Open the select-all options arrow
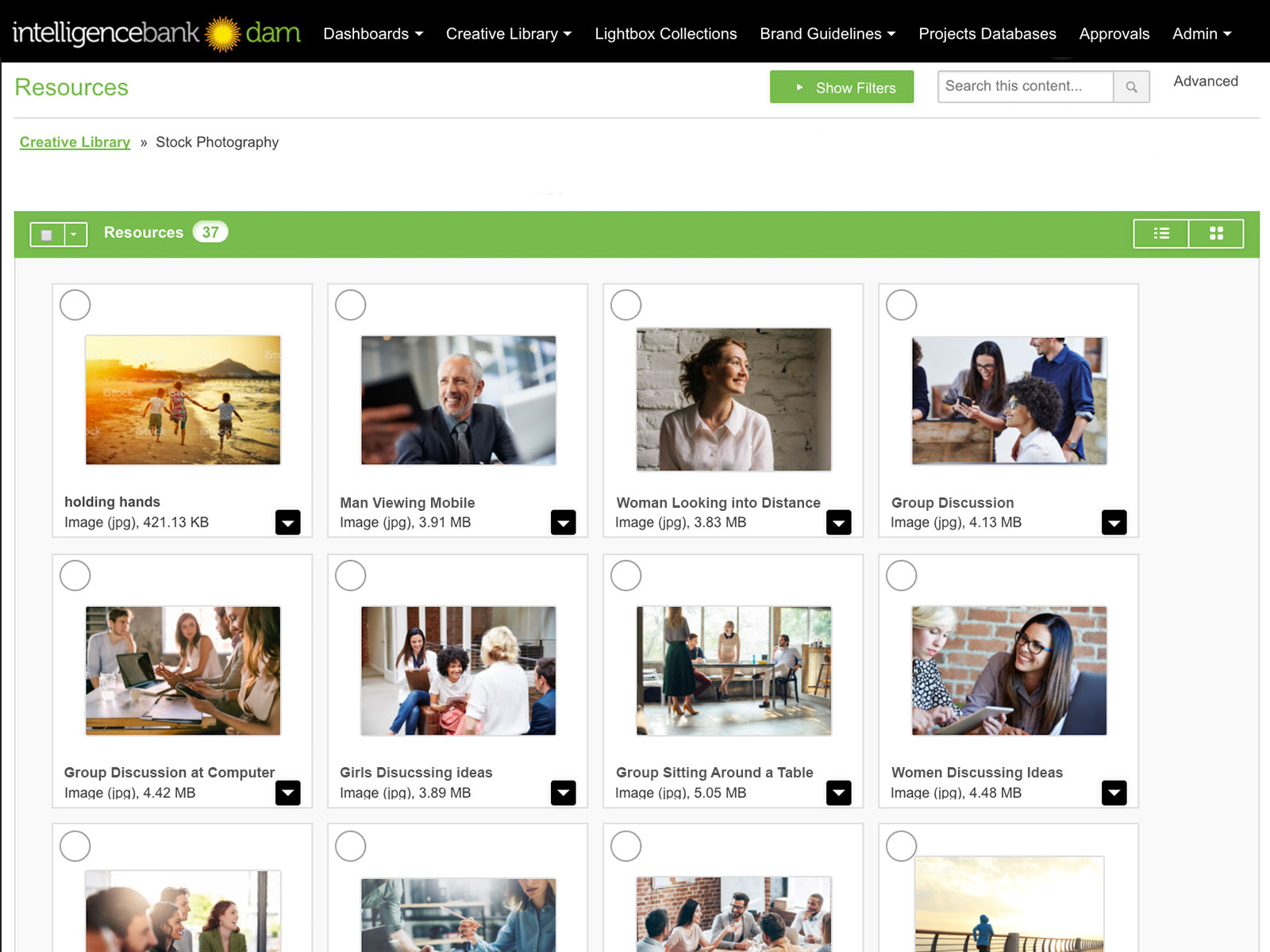 tap(75, 234)
